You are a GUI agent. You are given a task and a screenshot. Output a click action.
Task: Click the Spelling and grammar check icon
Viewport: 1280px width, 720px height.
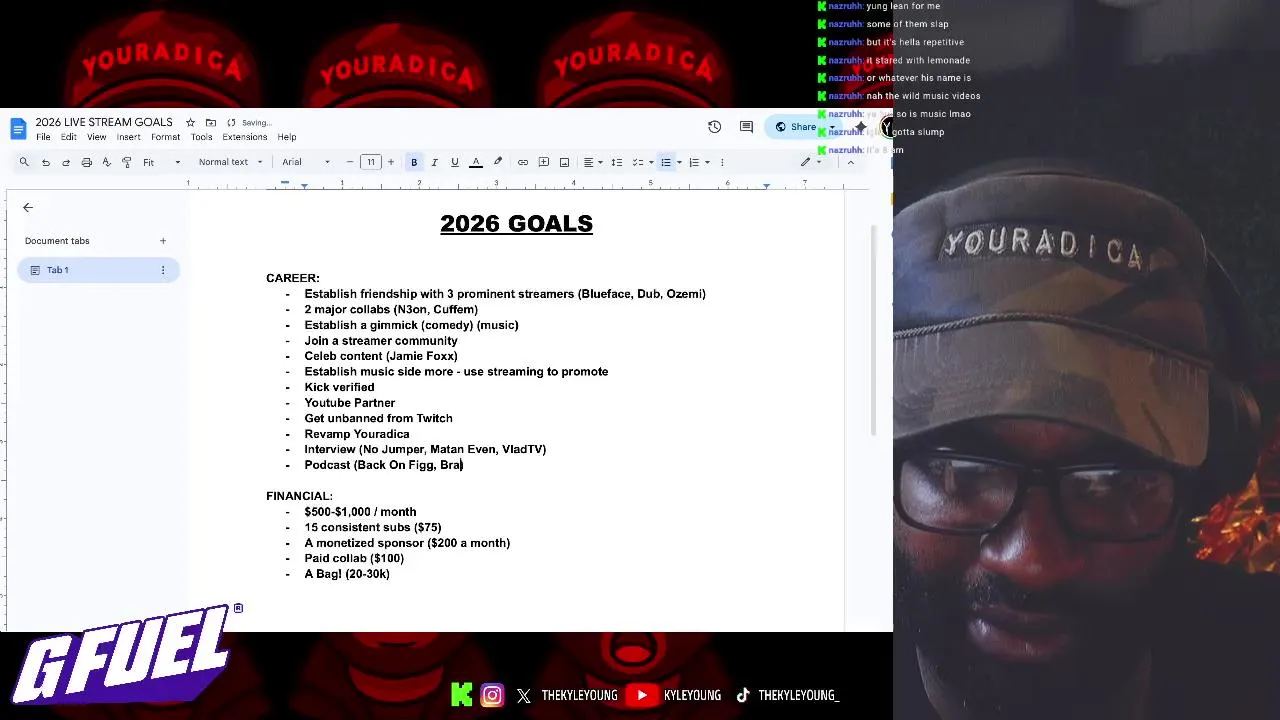[106, 162]
